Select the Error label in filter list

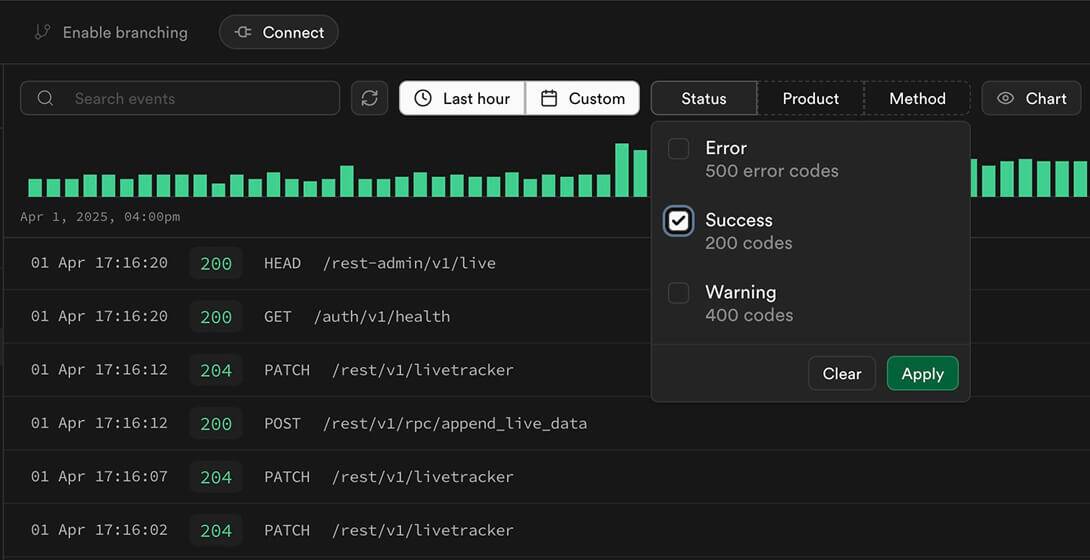pos(726,148)
